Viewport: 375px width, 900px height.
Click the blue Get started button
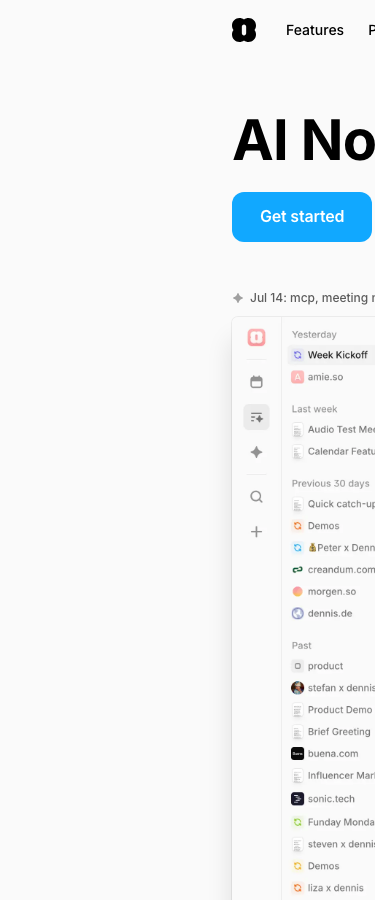302,216
